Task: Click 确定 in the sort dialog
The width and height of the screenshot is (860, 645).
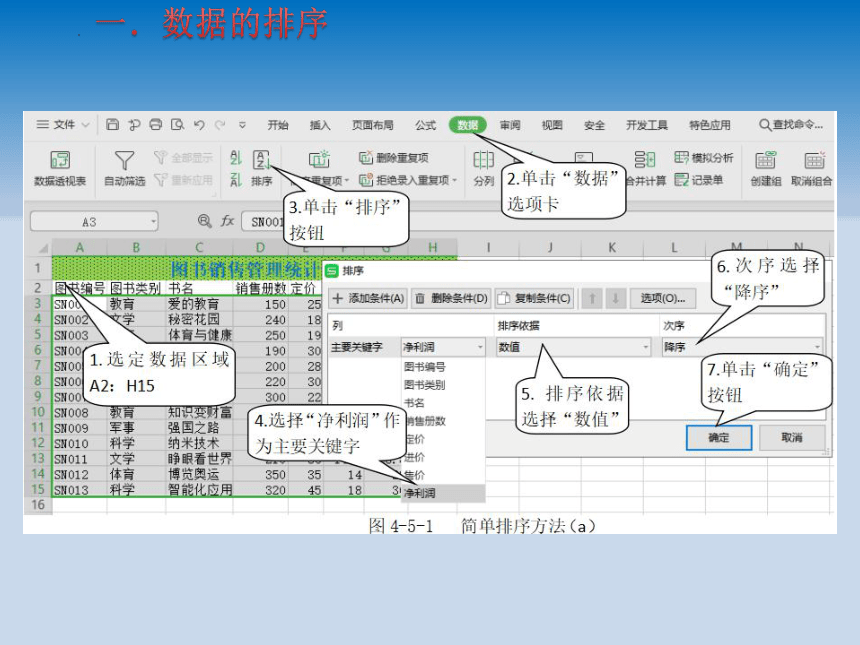Action: [x=718, y=438]
